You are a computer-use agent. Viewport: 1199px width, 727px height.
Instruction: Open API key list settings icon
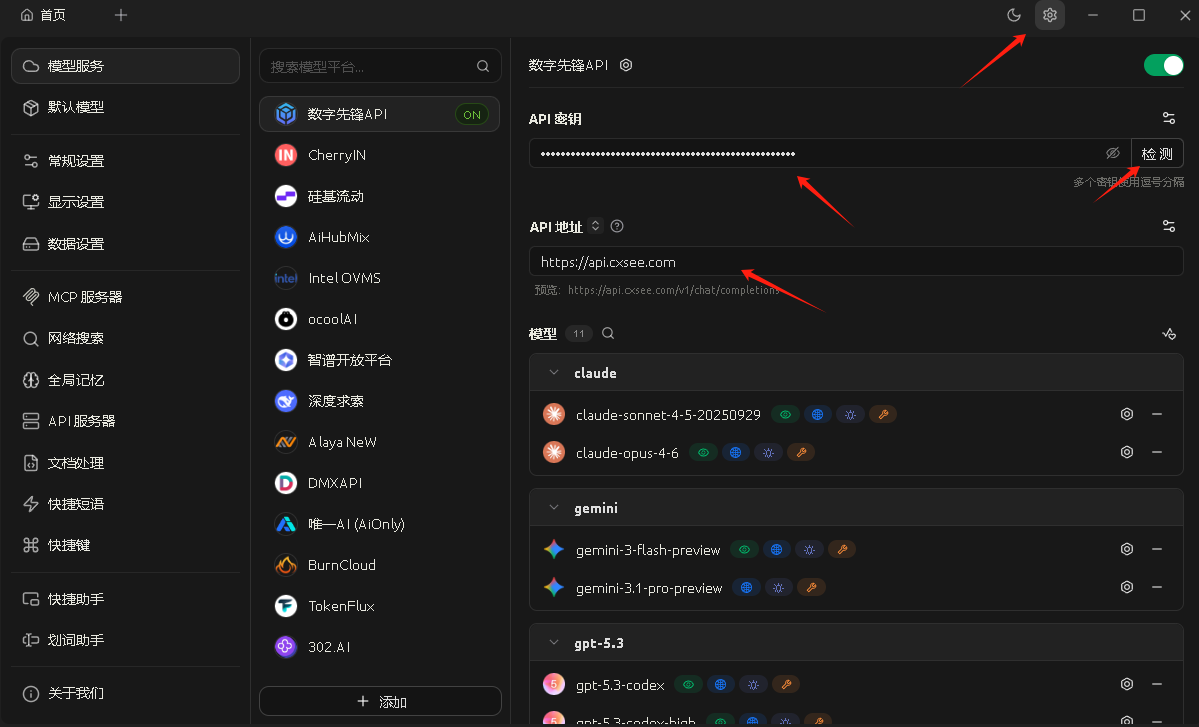(x=1168, y=118)
